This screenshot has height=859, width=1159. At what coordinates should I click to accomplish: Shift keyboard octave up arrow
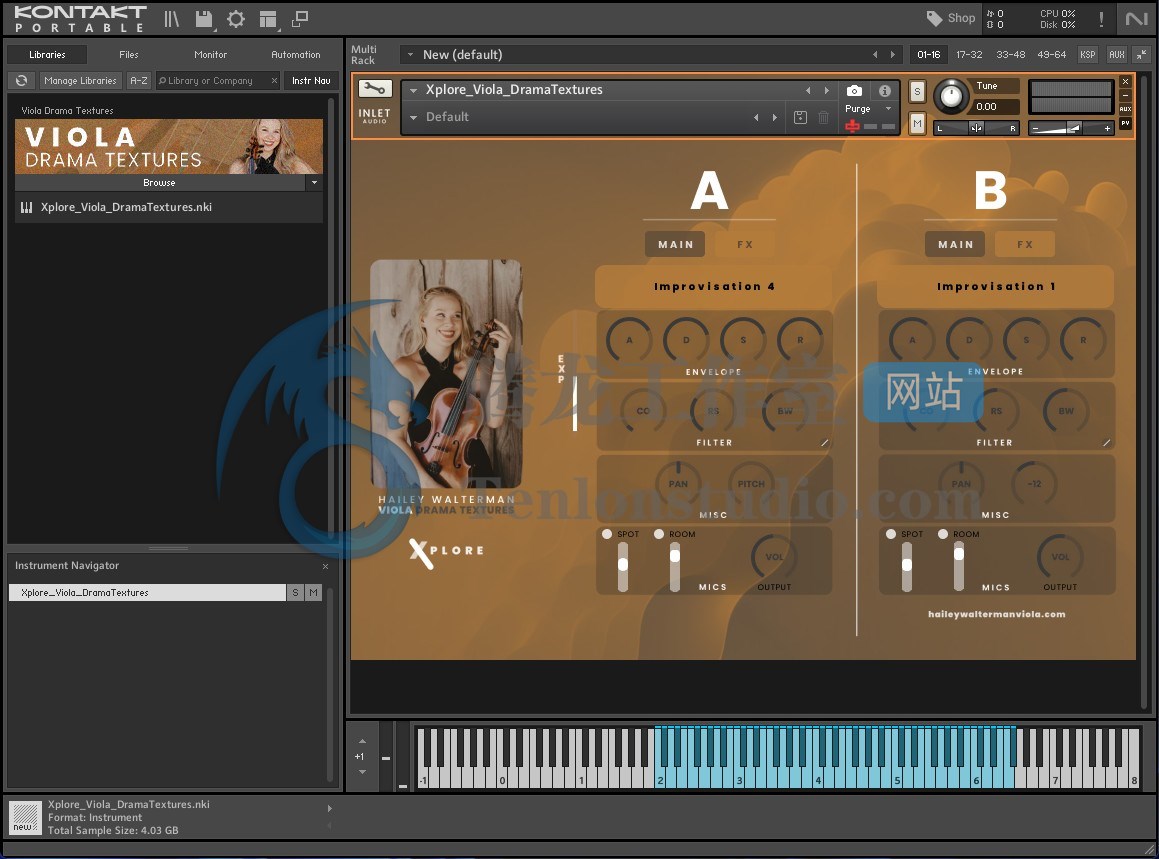pyautogui.click(x=362, y=741)
